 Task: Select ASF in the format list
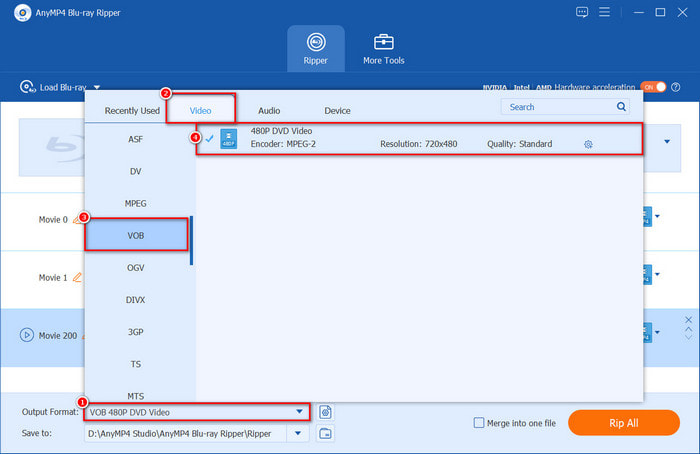136,139
